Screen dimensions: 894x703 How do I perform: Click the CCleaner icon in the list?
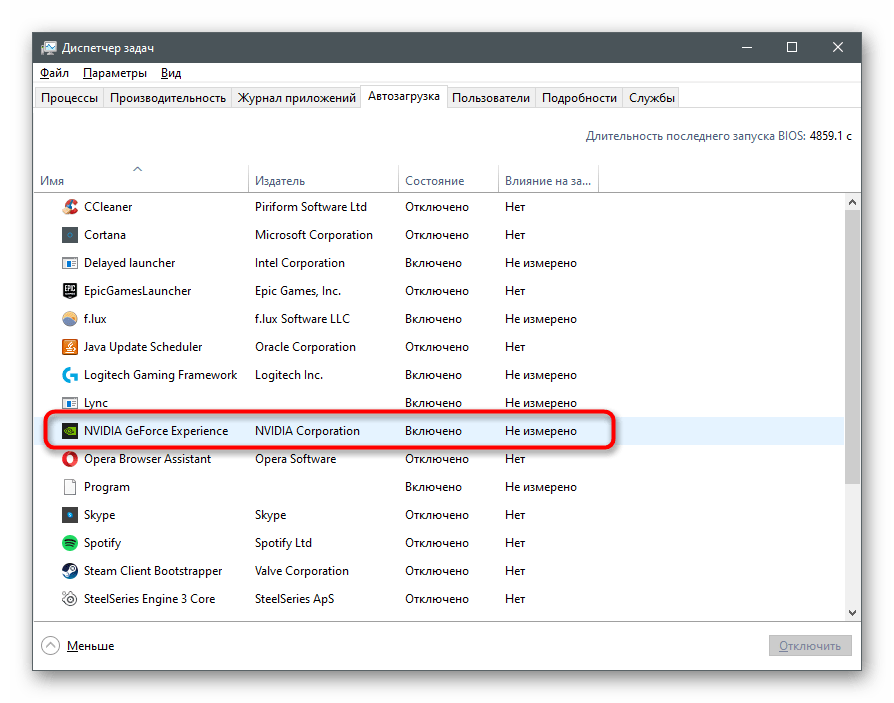pyautogui.click(x=70, y=207)
